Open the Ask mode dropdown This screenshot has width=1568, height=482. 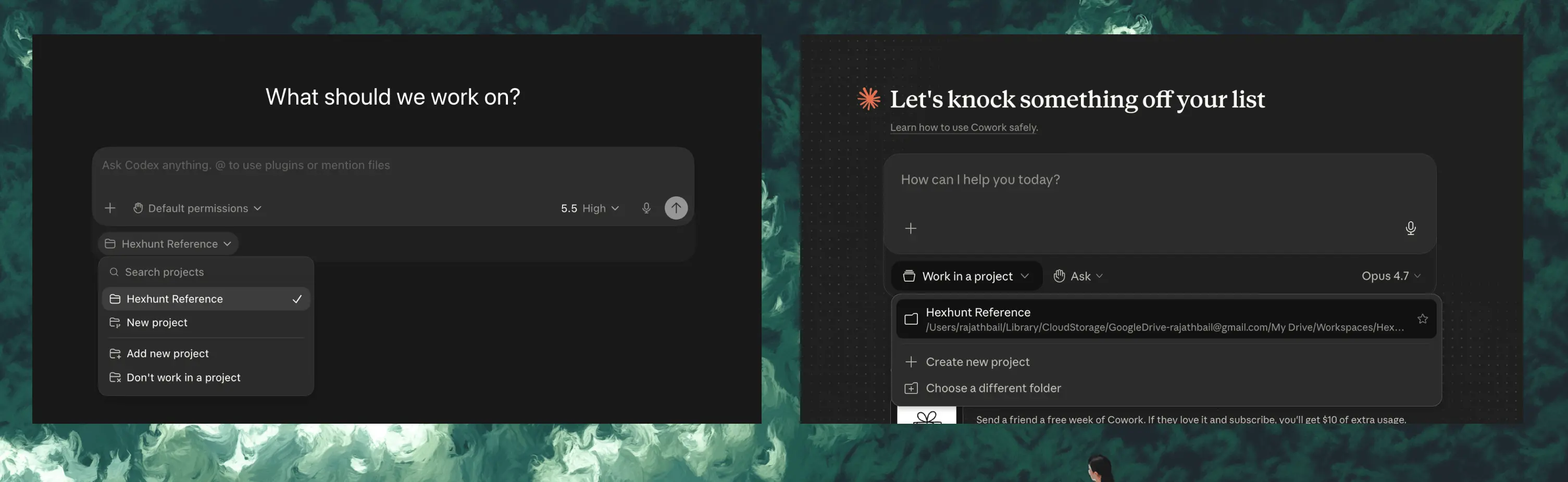1078,276
